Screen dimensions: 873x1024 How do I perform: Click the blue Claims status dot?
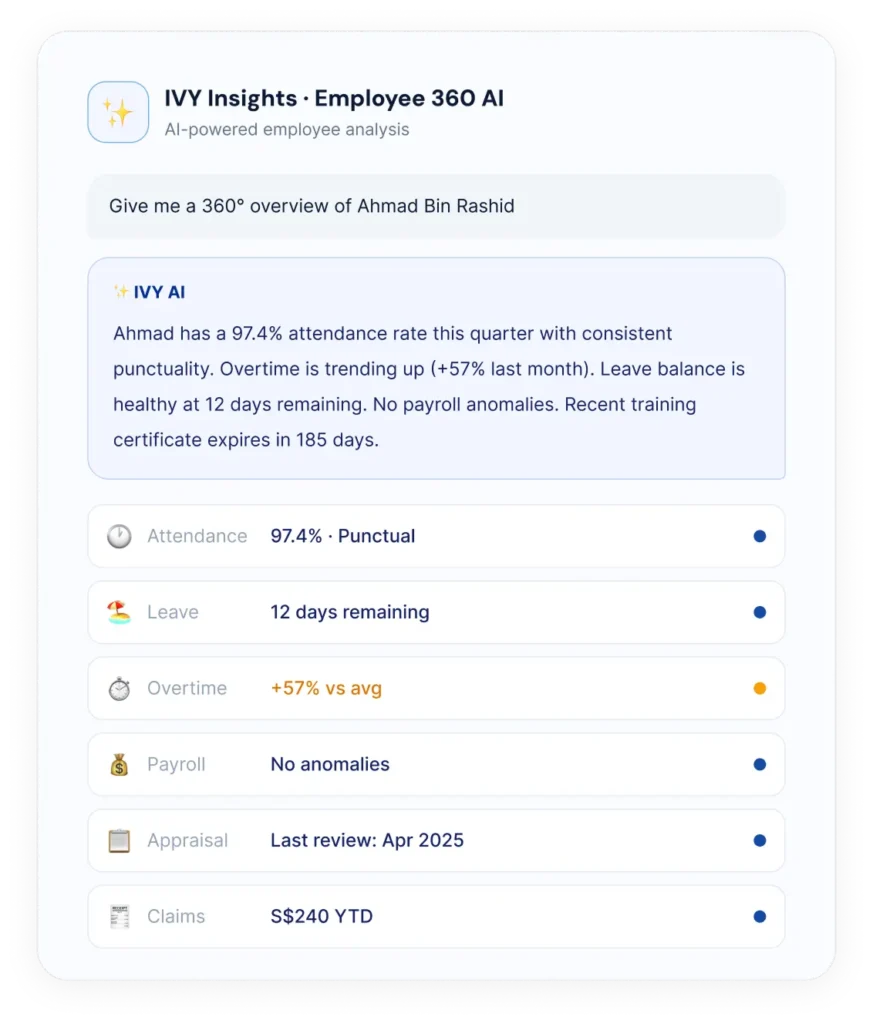tap(759, 917)
